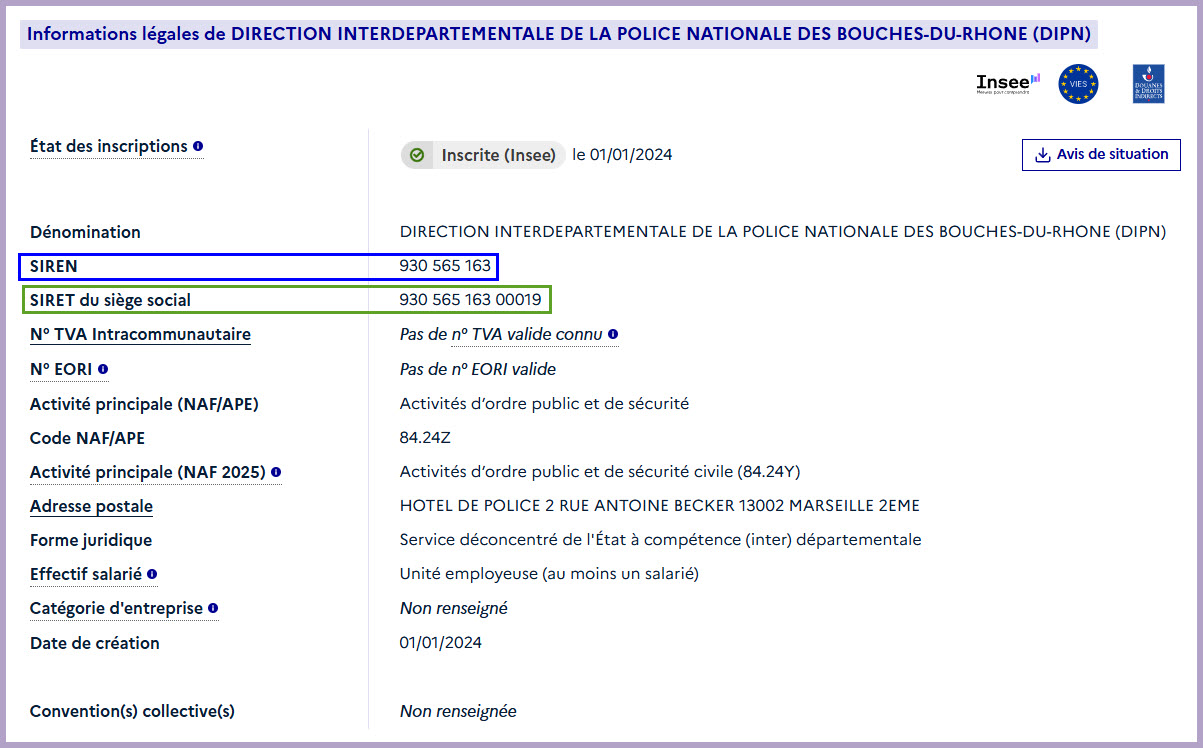Click the Marseille postal address value
The width and height of the screenshot is (1203, 748).
[659, 506]
